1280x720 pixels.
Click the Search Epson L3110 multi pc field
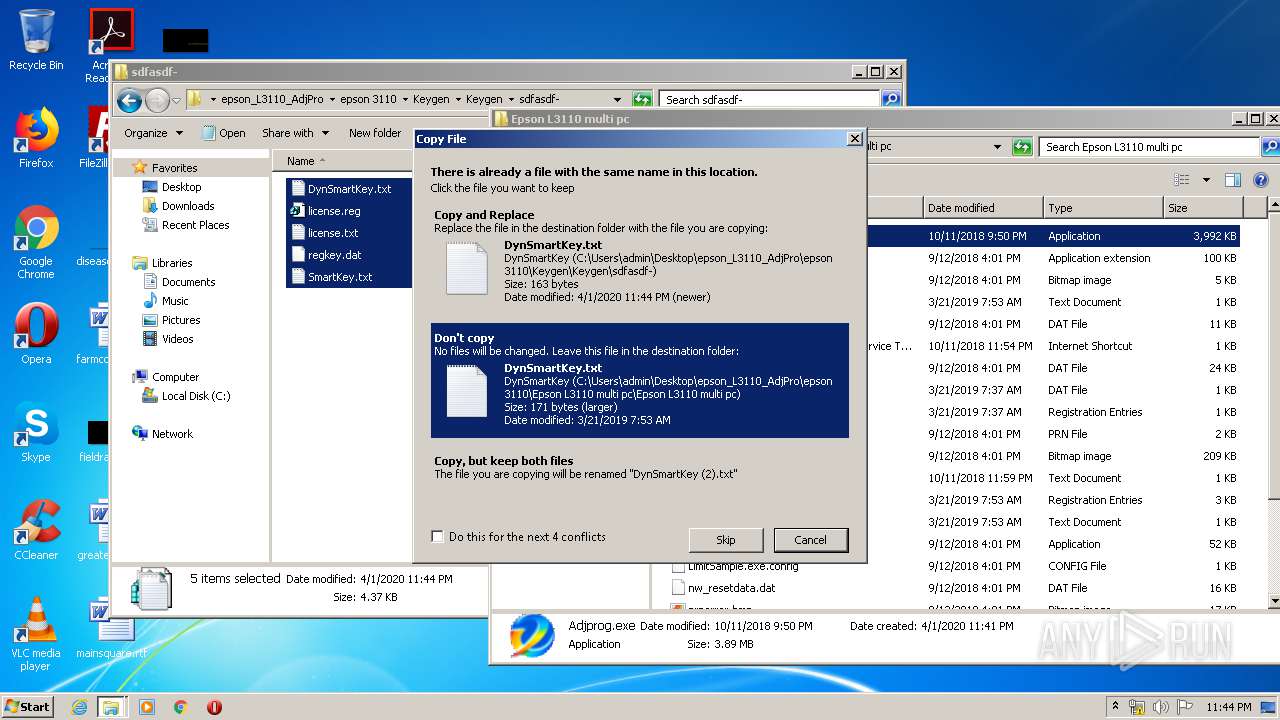click(1148, 147)
